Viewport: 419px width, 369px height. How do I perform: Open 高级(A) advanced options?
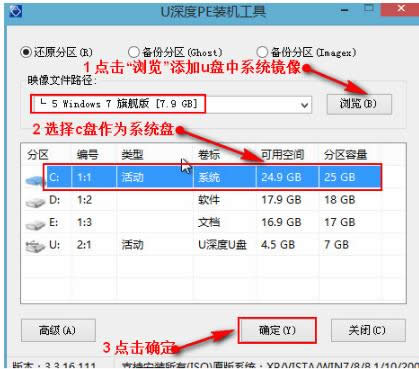(x=58, y=330)
